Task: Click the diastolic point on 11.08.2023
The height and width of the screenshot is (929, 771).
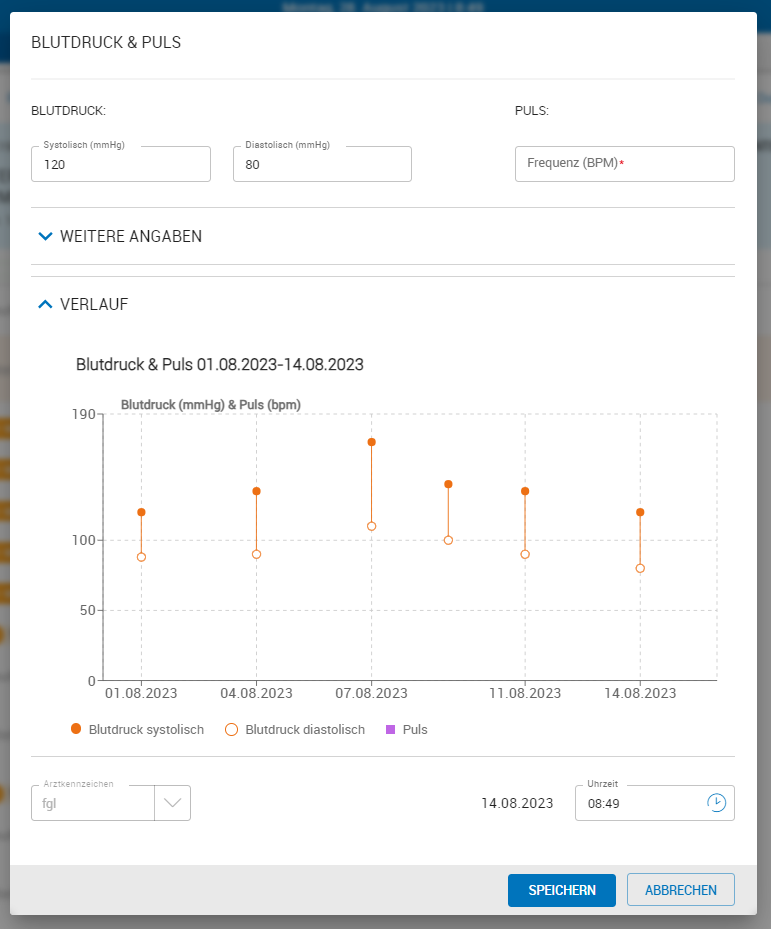Action: 524,553
